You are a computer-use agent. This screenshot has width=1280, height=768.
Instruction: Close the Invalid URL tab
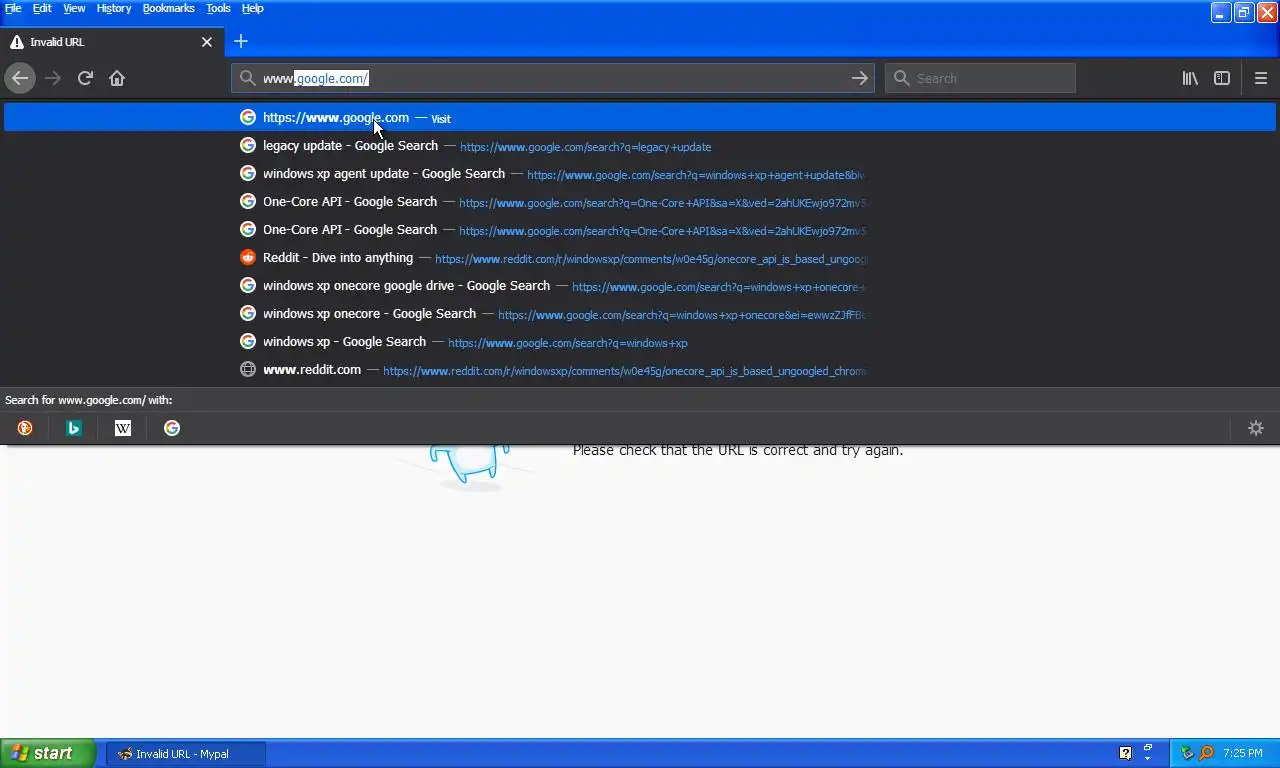click(x=207, y=42)
